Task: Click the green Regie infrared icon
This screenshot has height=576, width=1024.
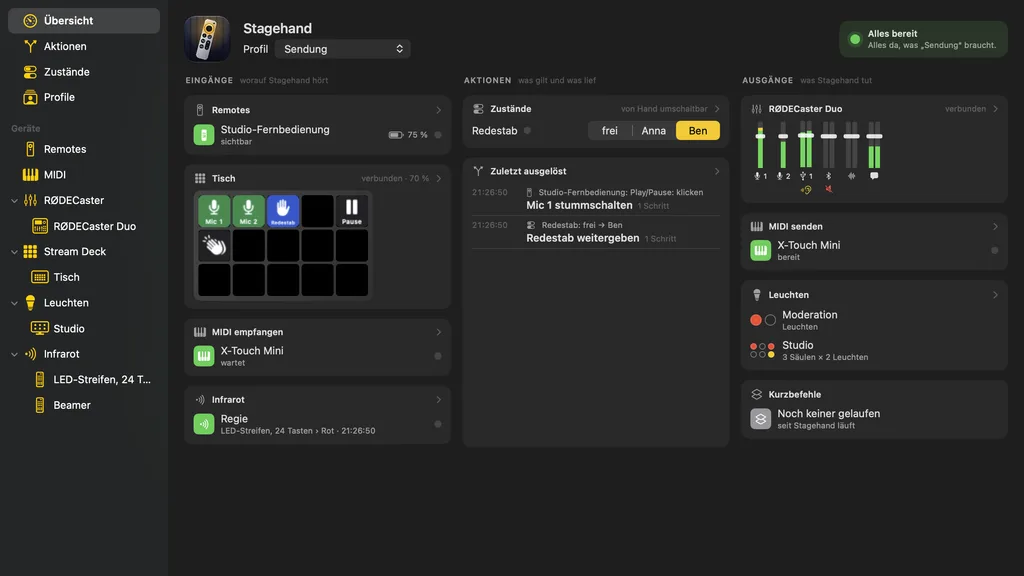Action: click(204, 424)
